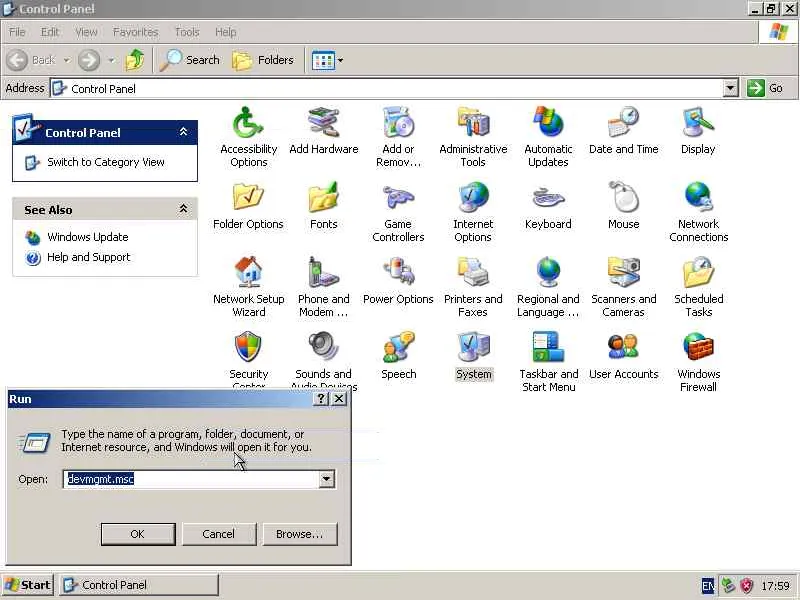Open the File menu

coord(17,32)
